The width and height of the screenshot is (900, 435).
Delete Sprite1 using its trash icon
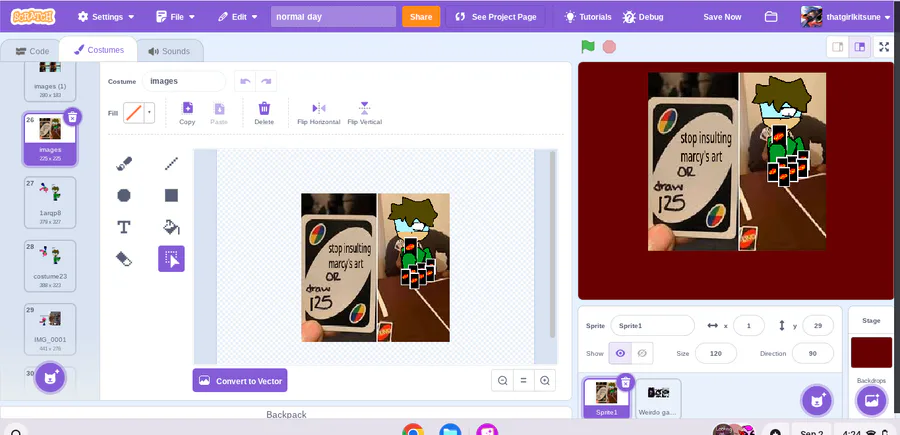[x=626, y=382]
